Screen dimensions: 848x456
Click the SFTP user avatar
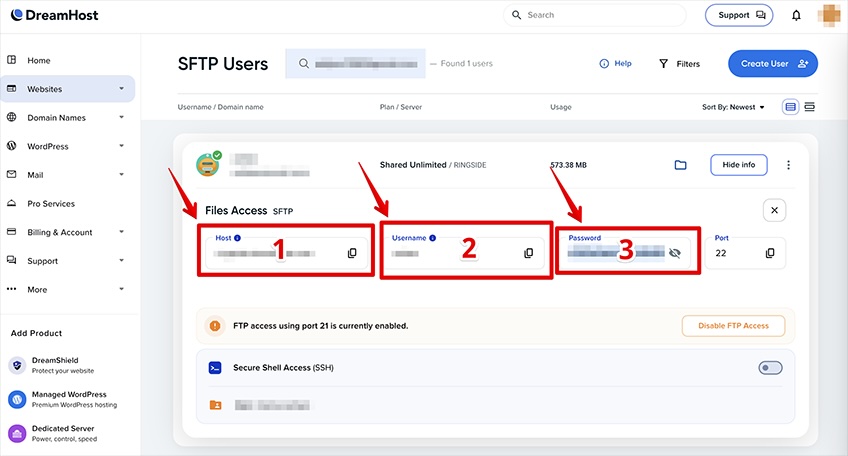pyautogui.click(x=208, y=164)
